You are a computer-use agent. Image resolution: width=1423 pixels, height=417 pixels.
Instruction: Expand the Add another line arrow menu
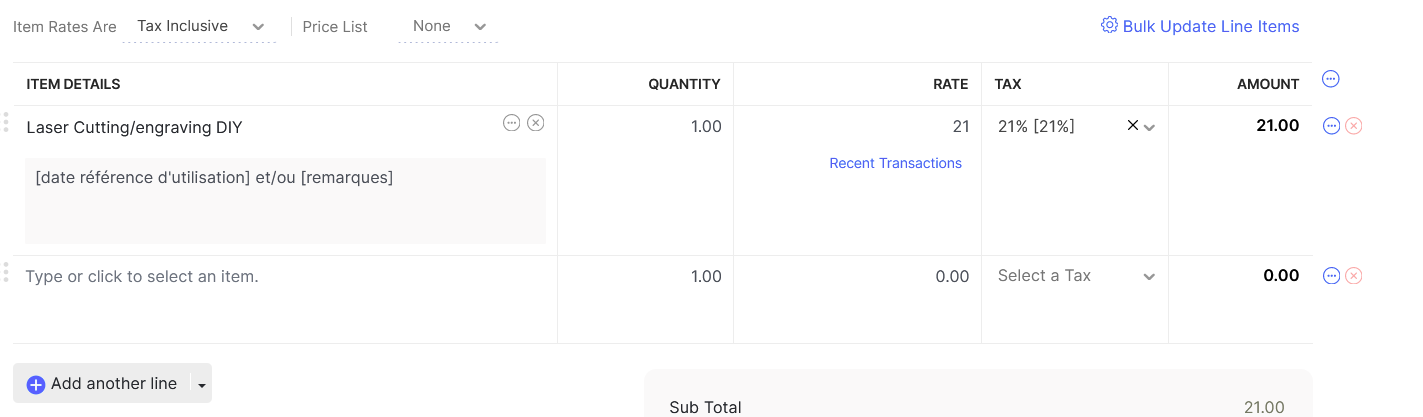201,384
